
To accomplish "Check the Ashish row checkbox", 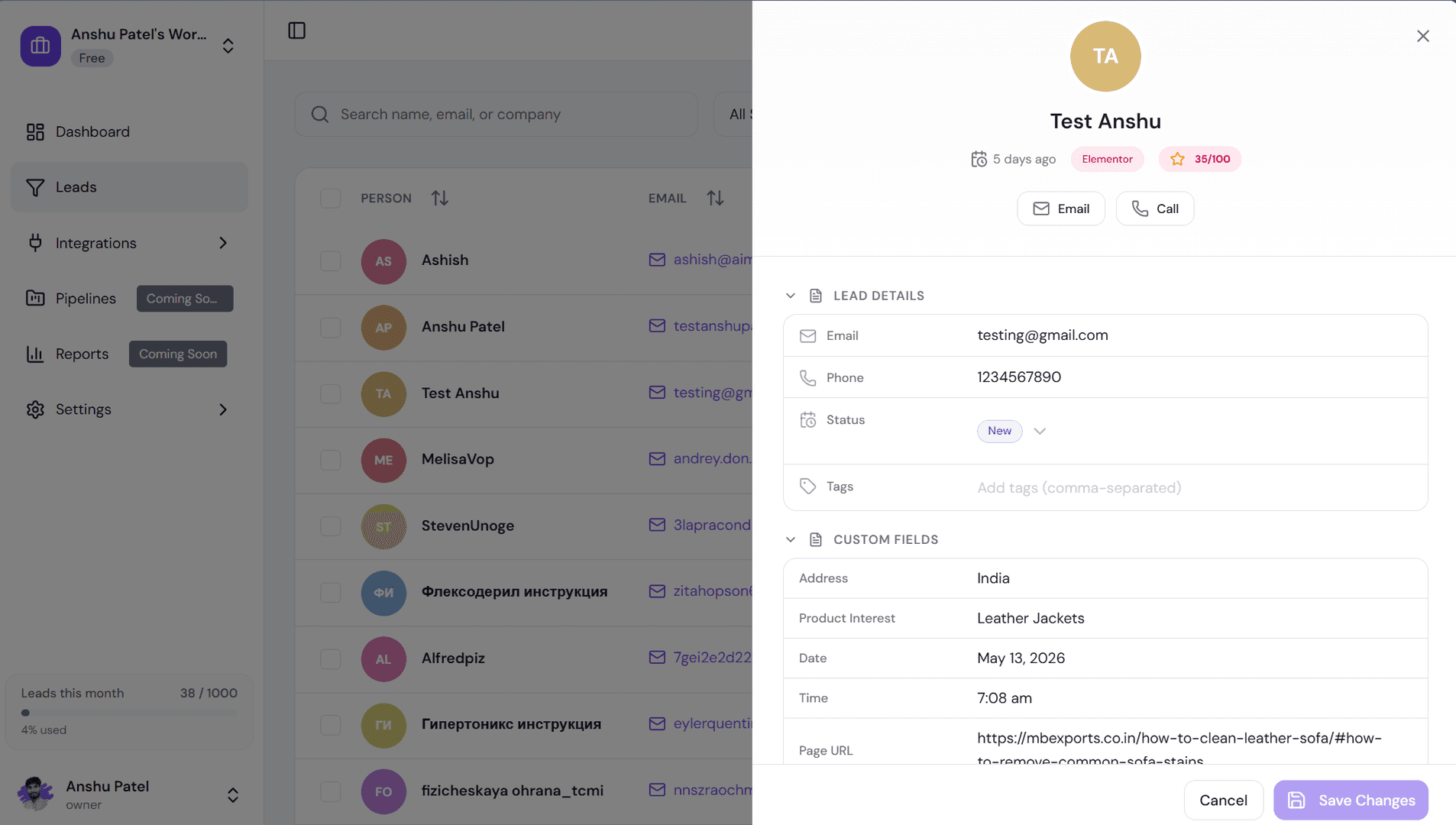I will pos(330,260).
